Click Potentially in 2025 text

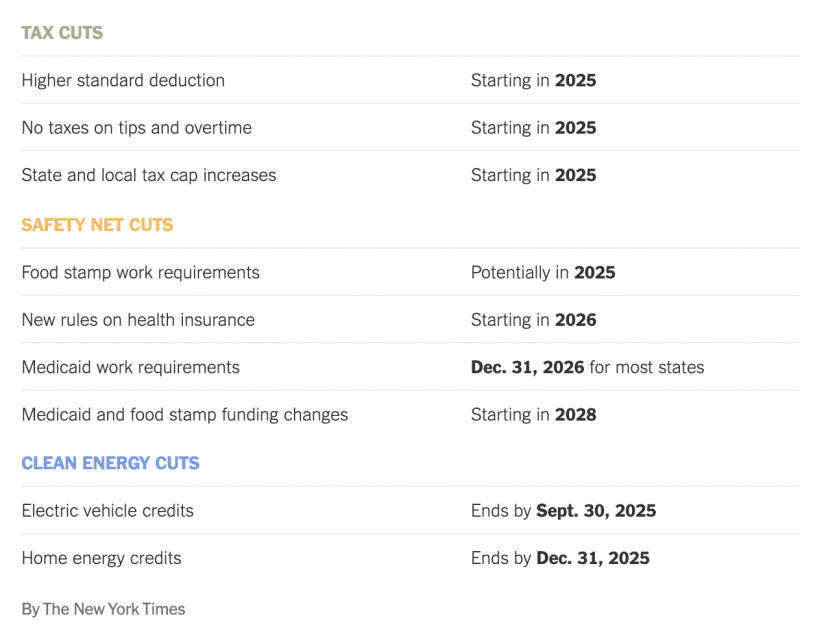pos(543,272)
